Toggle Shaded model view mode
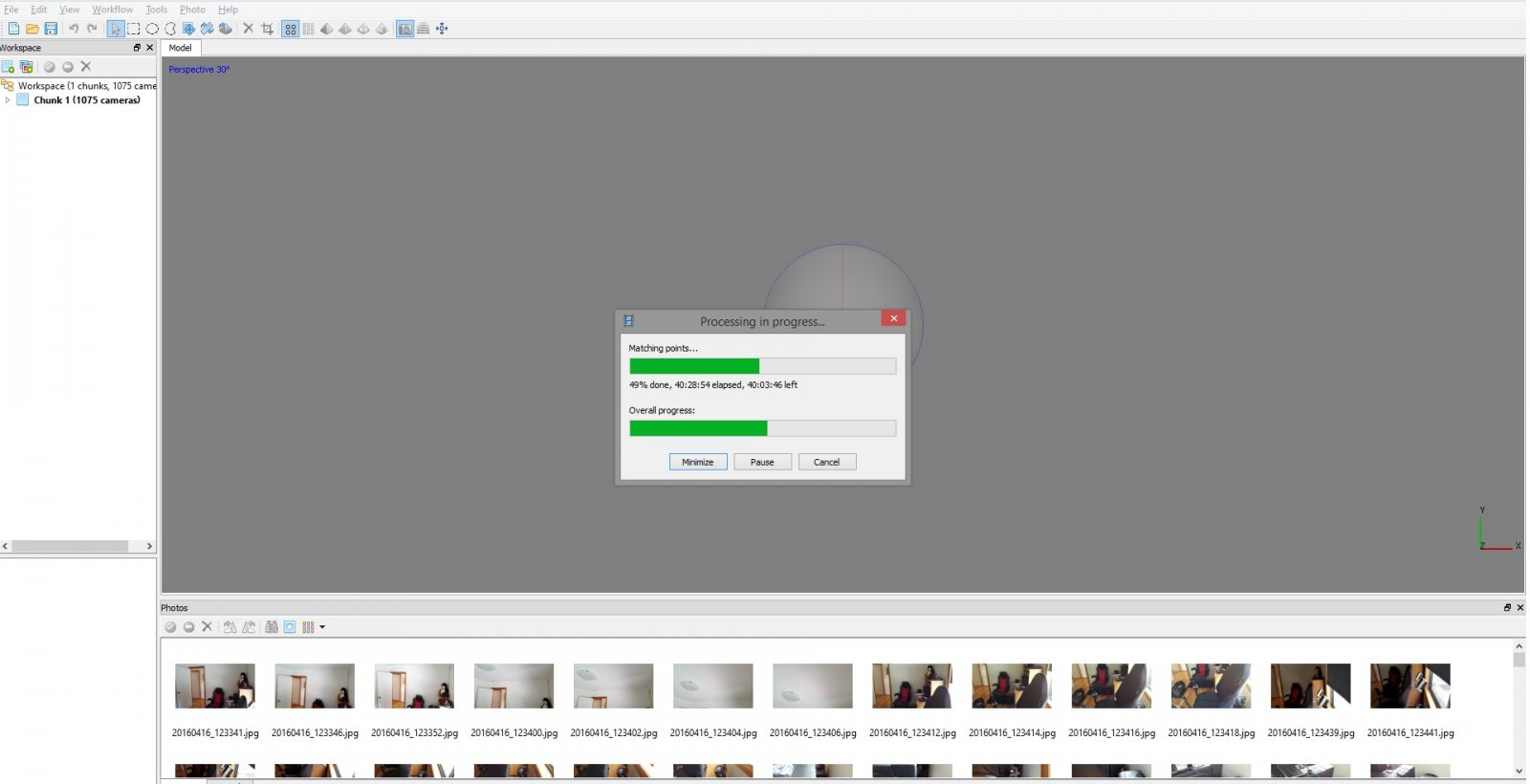Viewport: 1530px width, 784px height. pyautogui.click(x=327, y=29)
